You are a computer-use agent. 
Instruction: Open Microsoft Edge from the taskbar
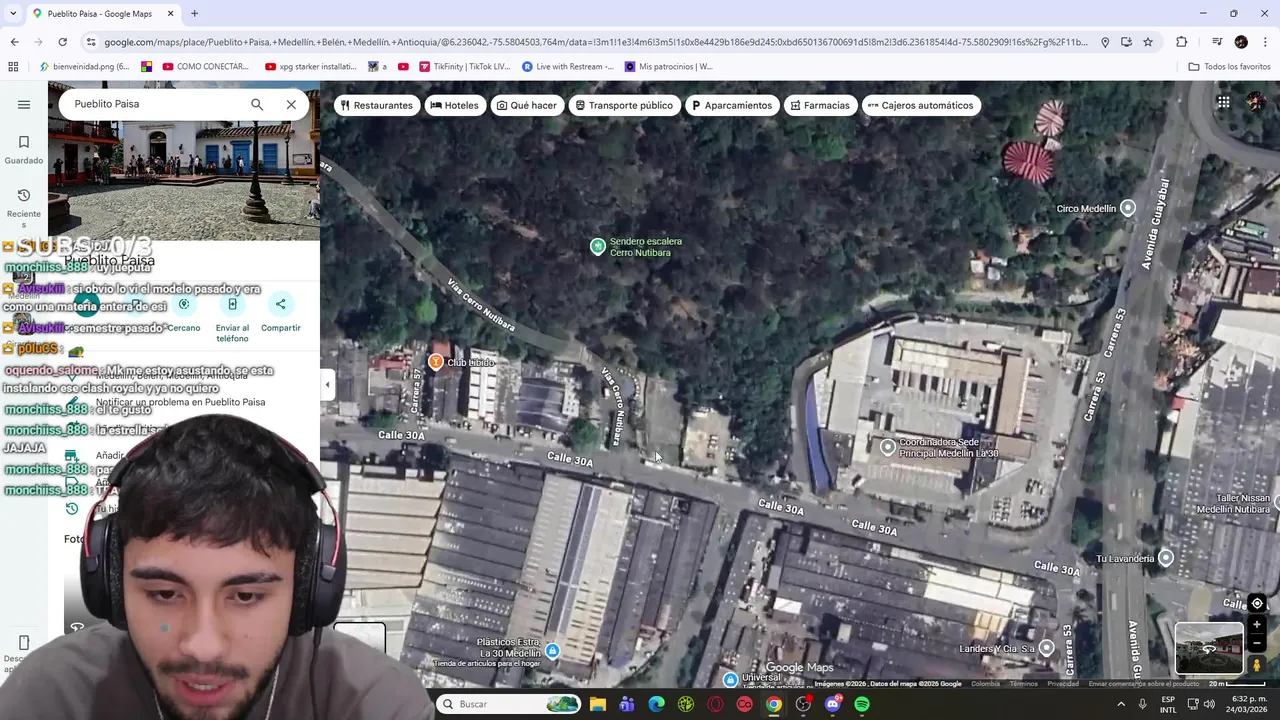coord(656,704)
